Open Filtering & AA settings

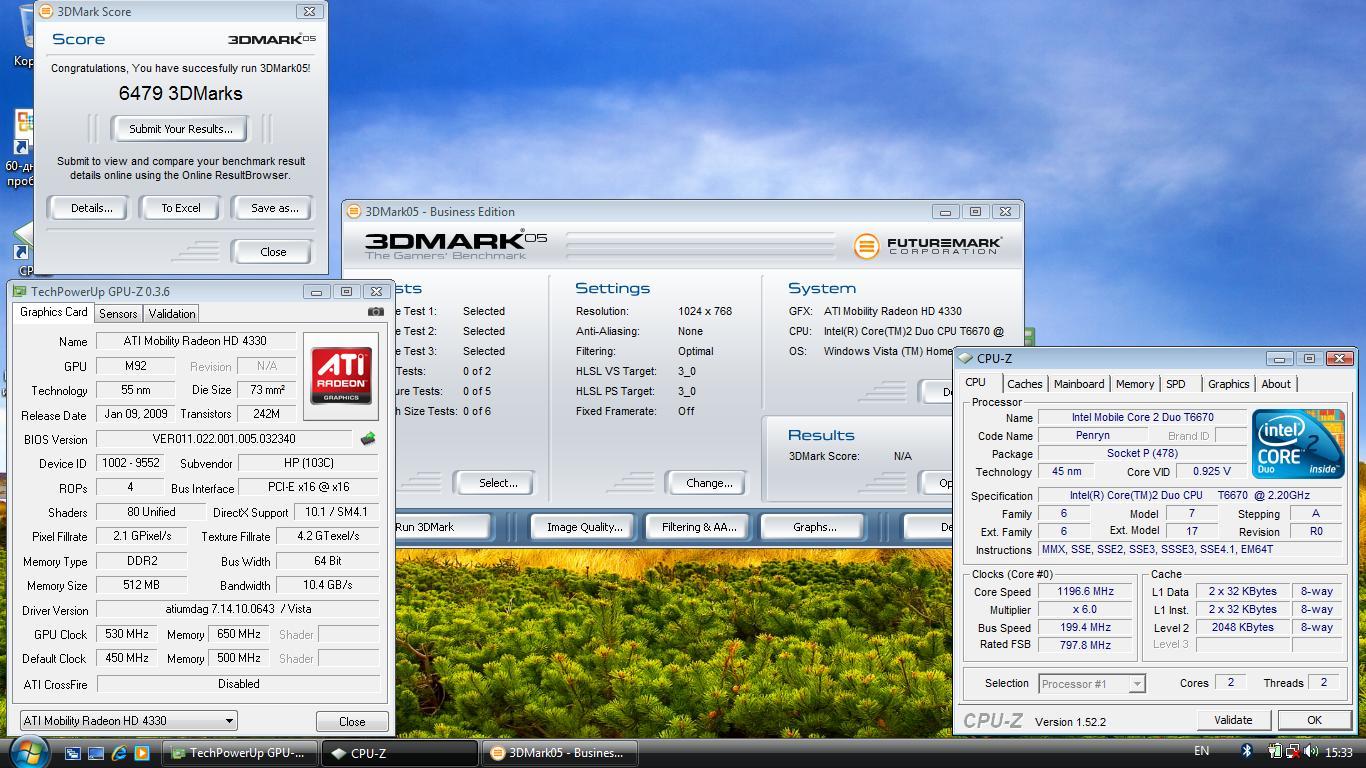point(699,527)
